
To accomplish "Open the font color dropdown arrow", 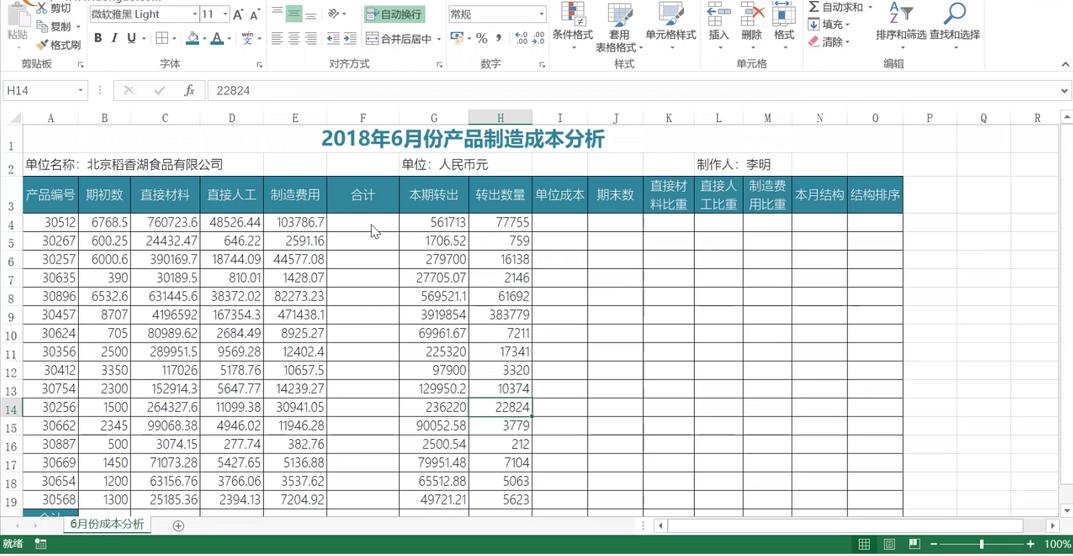I will [x=229, y=39].
